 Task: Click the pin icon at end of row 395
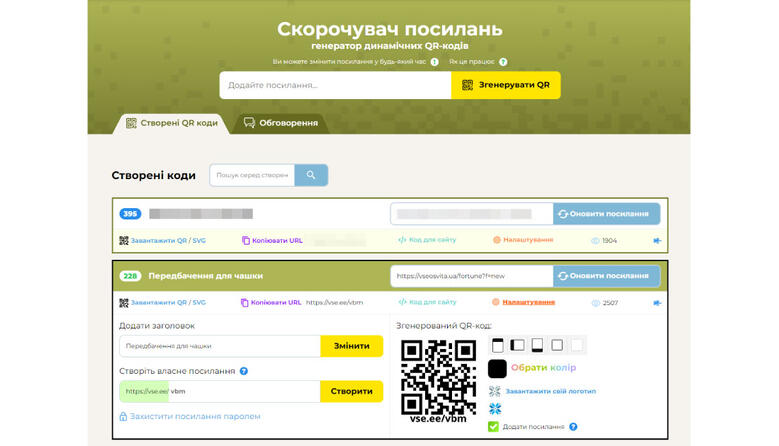click(x=657, y=240)
